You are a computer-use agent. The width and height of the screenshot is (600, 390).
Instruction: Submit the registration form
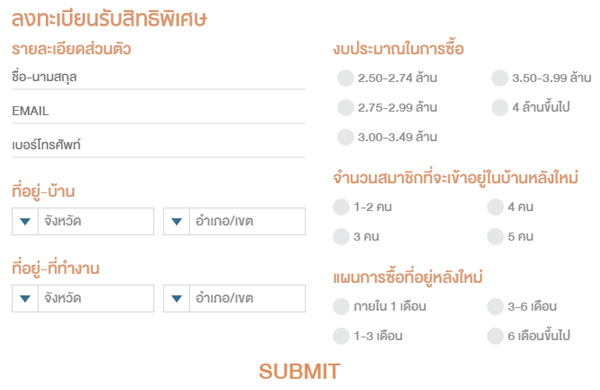point(299,371)
